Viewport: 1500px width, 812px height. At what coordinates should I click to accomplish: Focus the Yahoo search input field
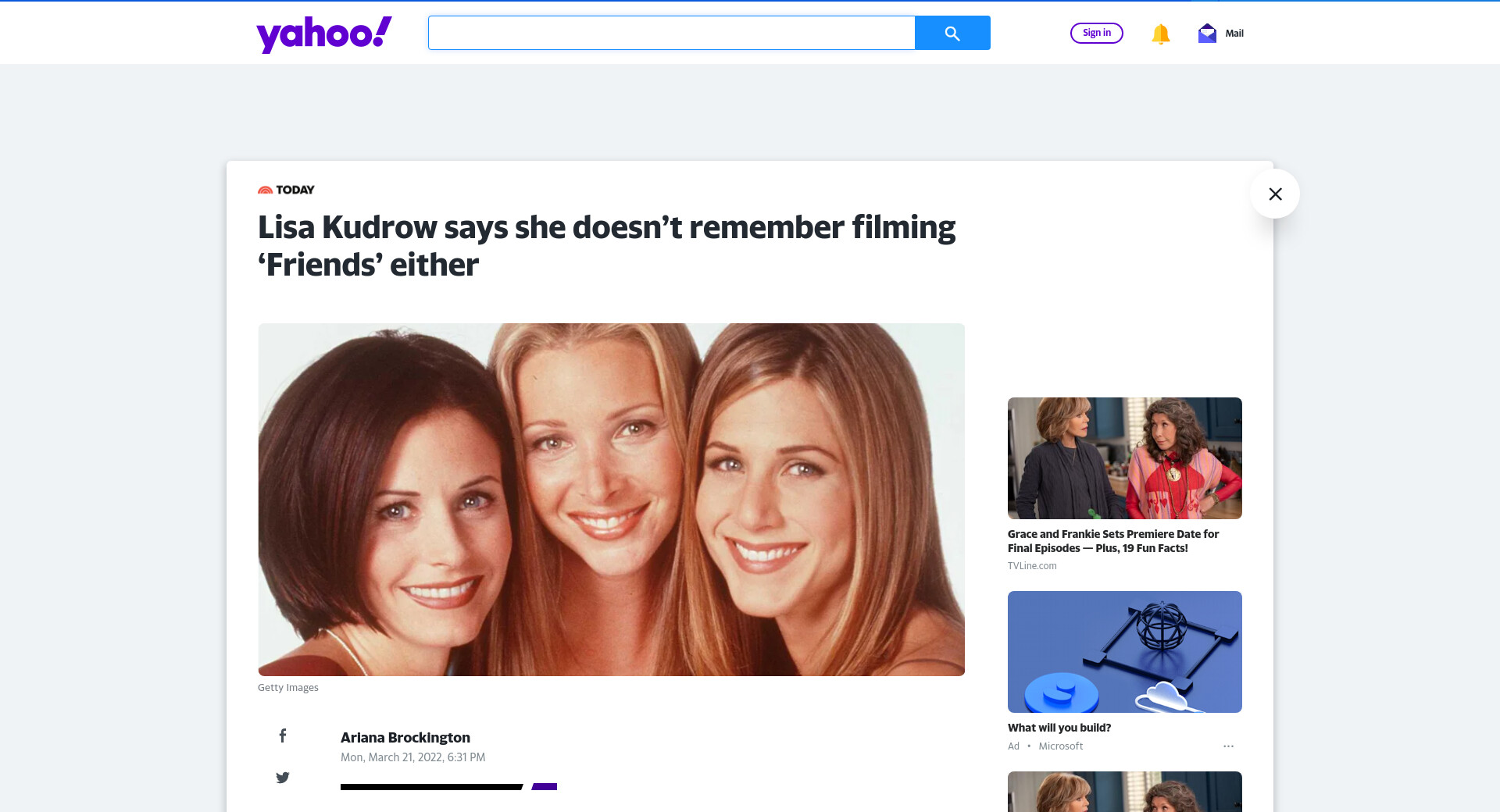pos(671,33)
